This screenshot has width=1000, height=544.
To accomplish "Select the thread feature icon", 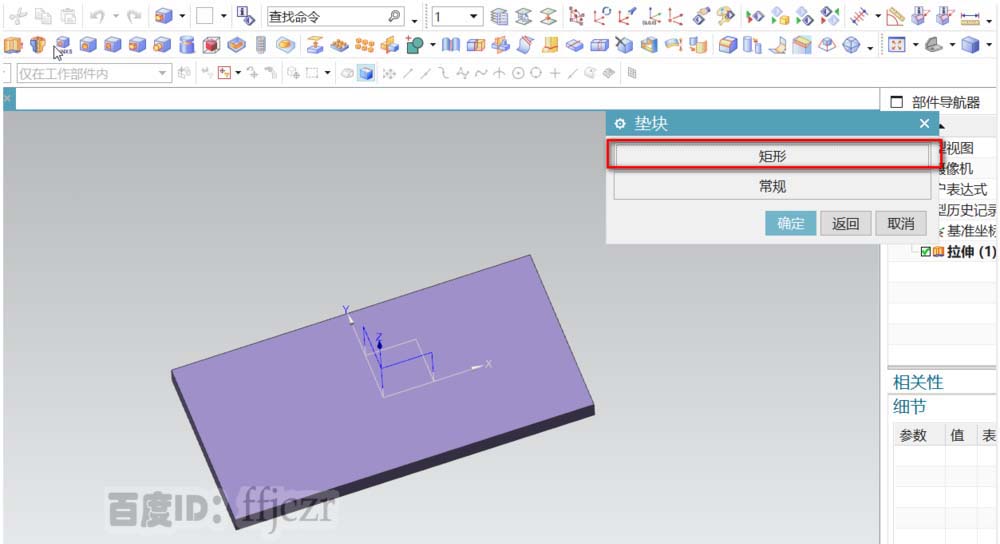I will (x=260, y=45).
